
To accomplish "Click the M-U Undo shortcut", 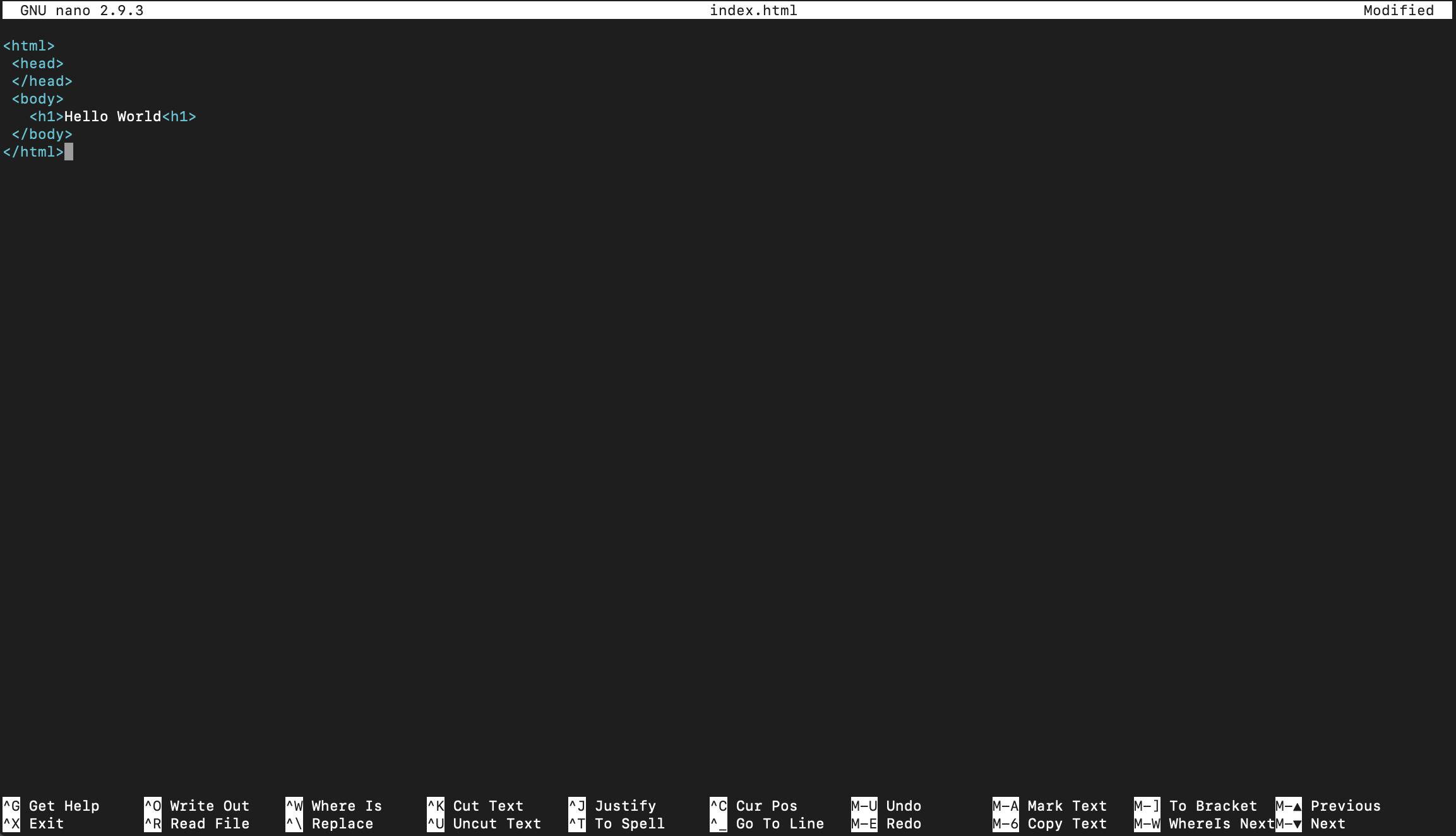I will [886, 806].
